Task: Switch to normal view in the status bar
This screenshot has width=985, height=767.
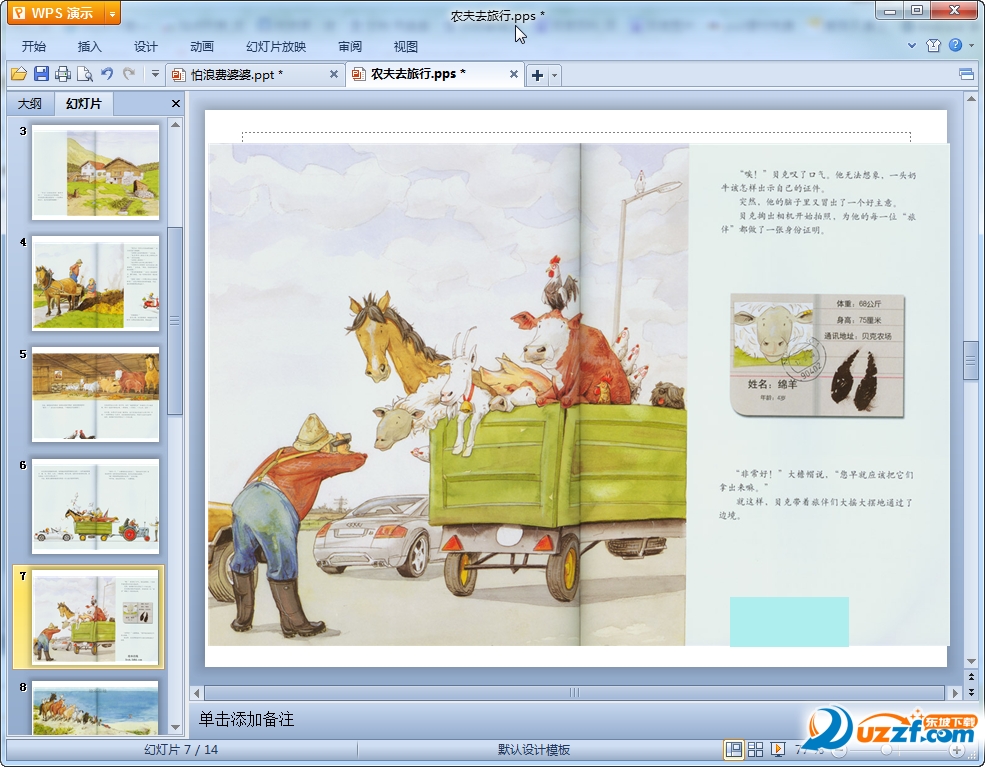Action: pyautogui.click(x=733, y=749)
